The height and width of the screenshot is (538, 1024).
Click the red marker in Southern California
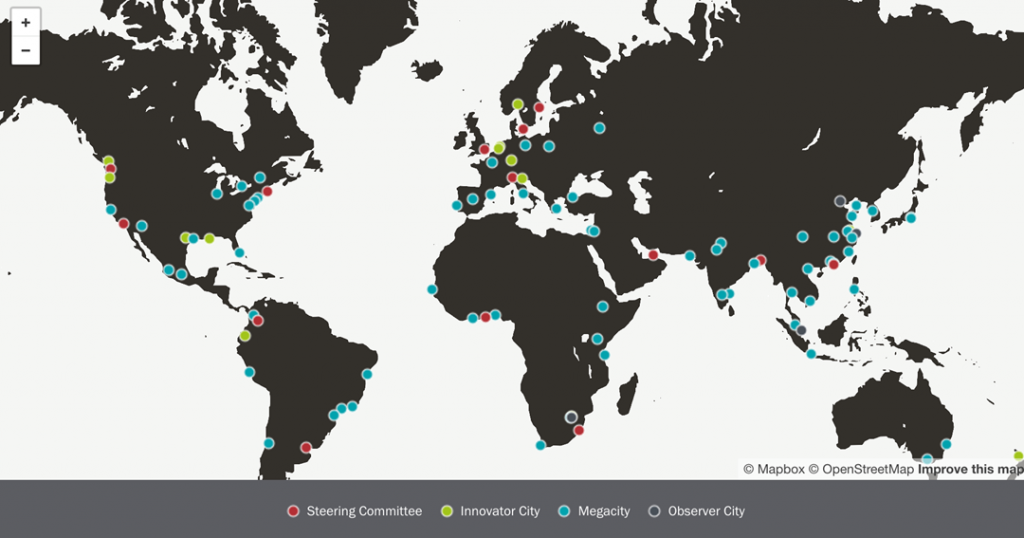[x=123, y=223]
